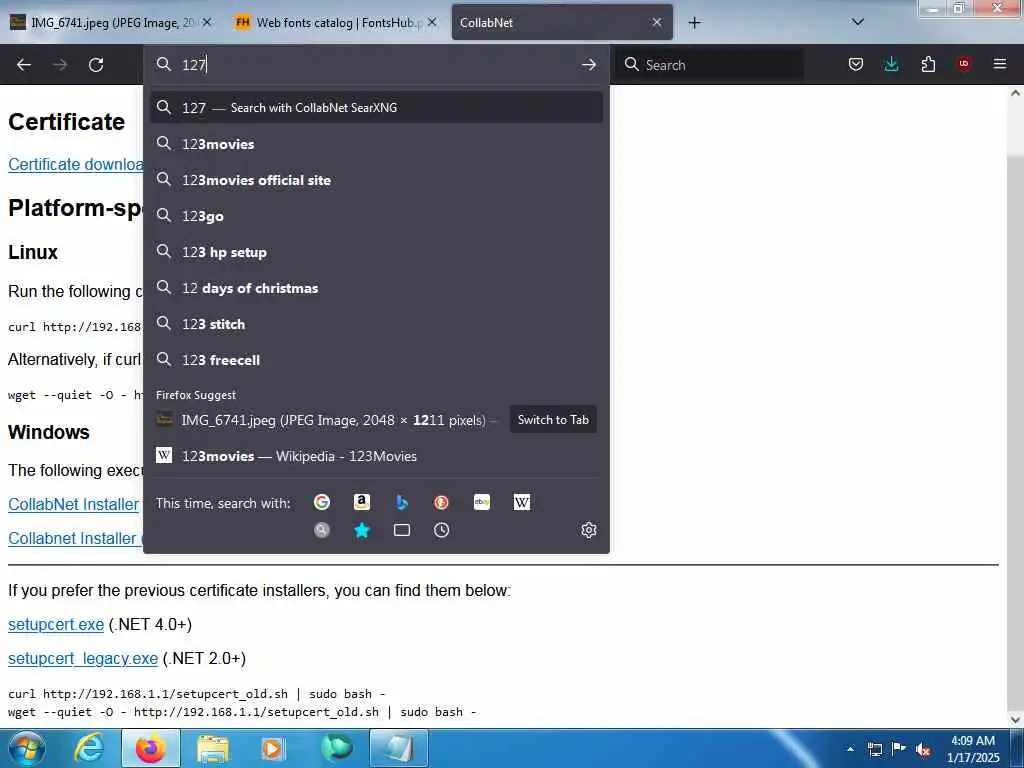Reload the current page

click(96, 65)
